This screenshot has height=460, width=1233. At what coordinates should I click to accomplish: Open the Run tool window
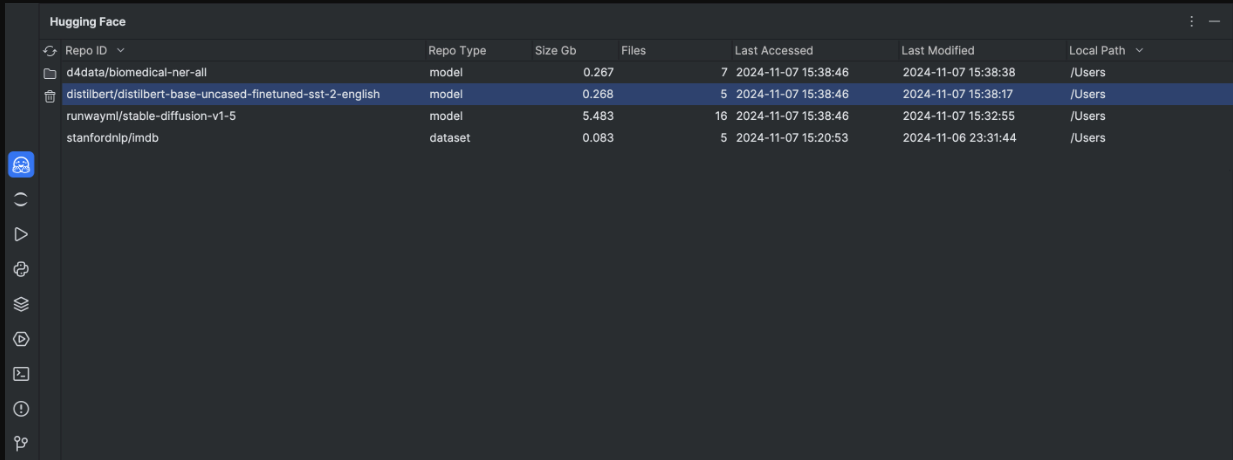21,234
